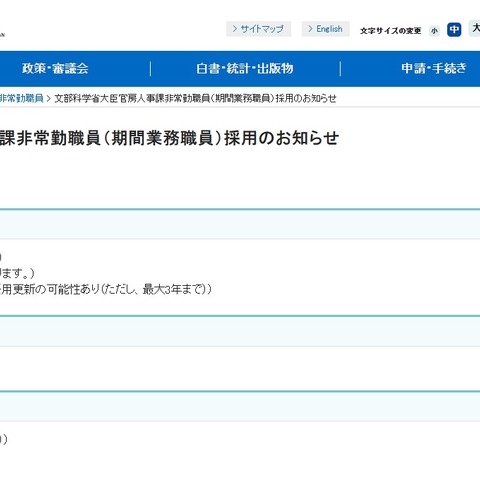Set font size to medium (中)
Screen dimensions: 480x480
(454, 30)
